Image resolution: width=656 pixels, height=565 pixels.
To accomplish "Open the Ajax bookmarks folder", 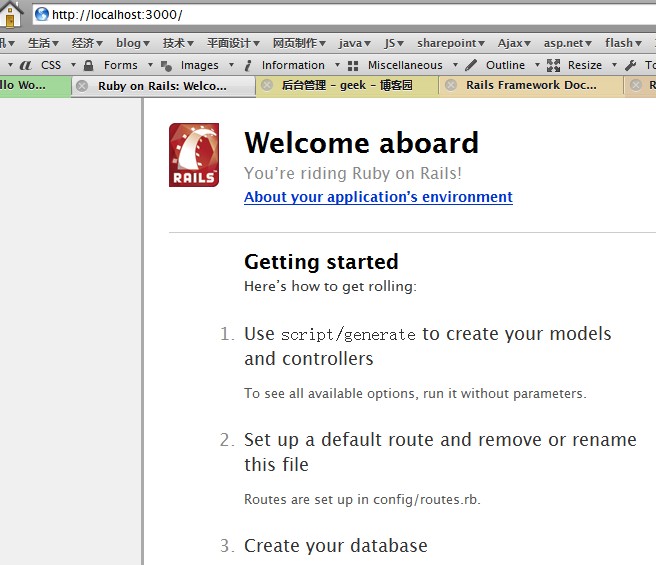I will (x=514, y=43).
